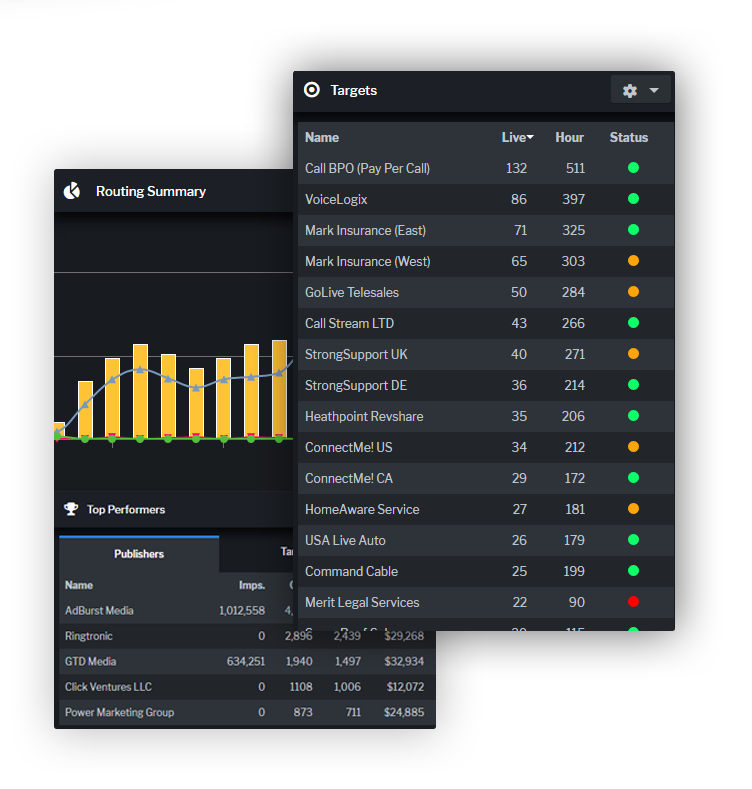Image resolution: width=752 pixels, height=789 pixels.
Task: Click the green status dot for Call BPO
Action: 633,168
